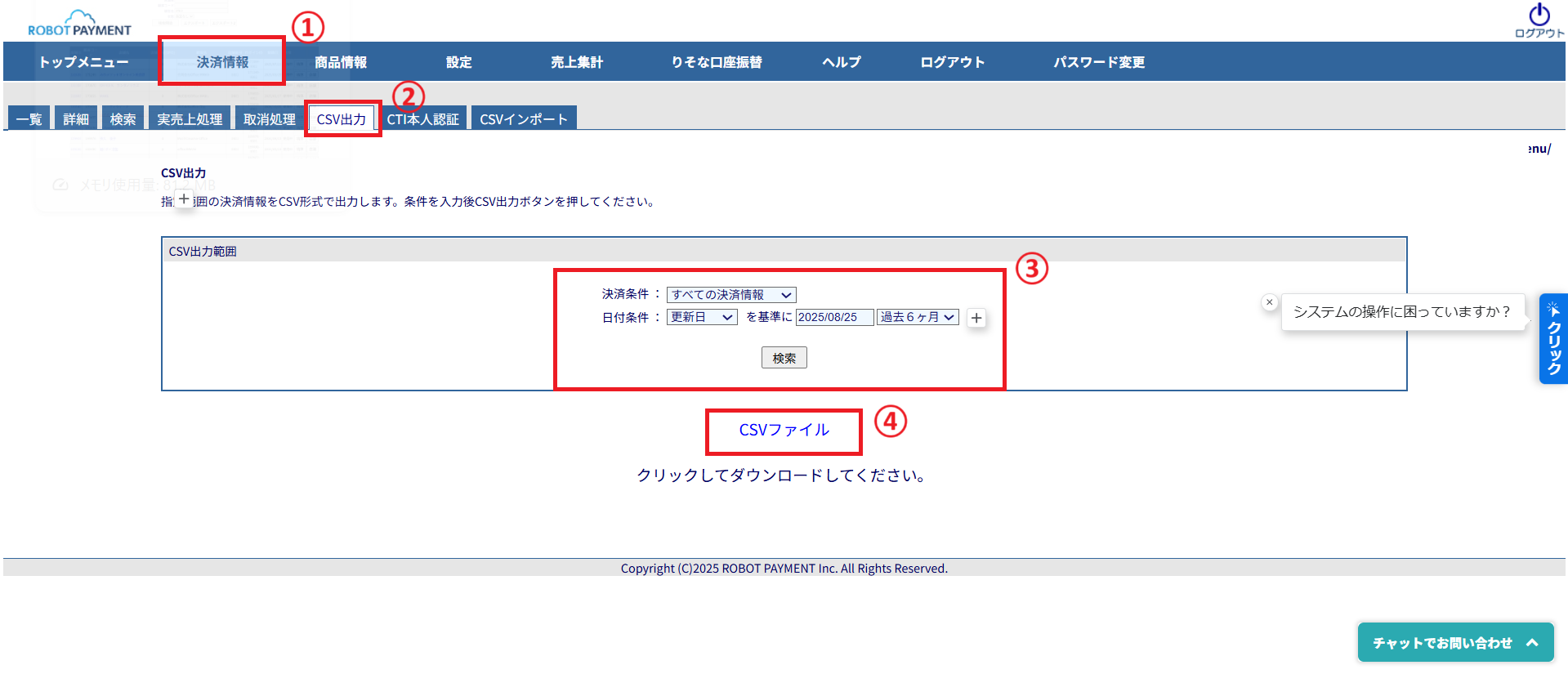This screenshot has width=1568, height=674.
Task: Open the 商品情報 menu
Action: point(341,62)
